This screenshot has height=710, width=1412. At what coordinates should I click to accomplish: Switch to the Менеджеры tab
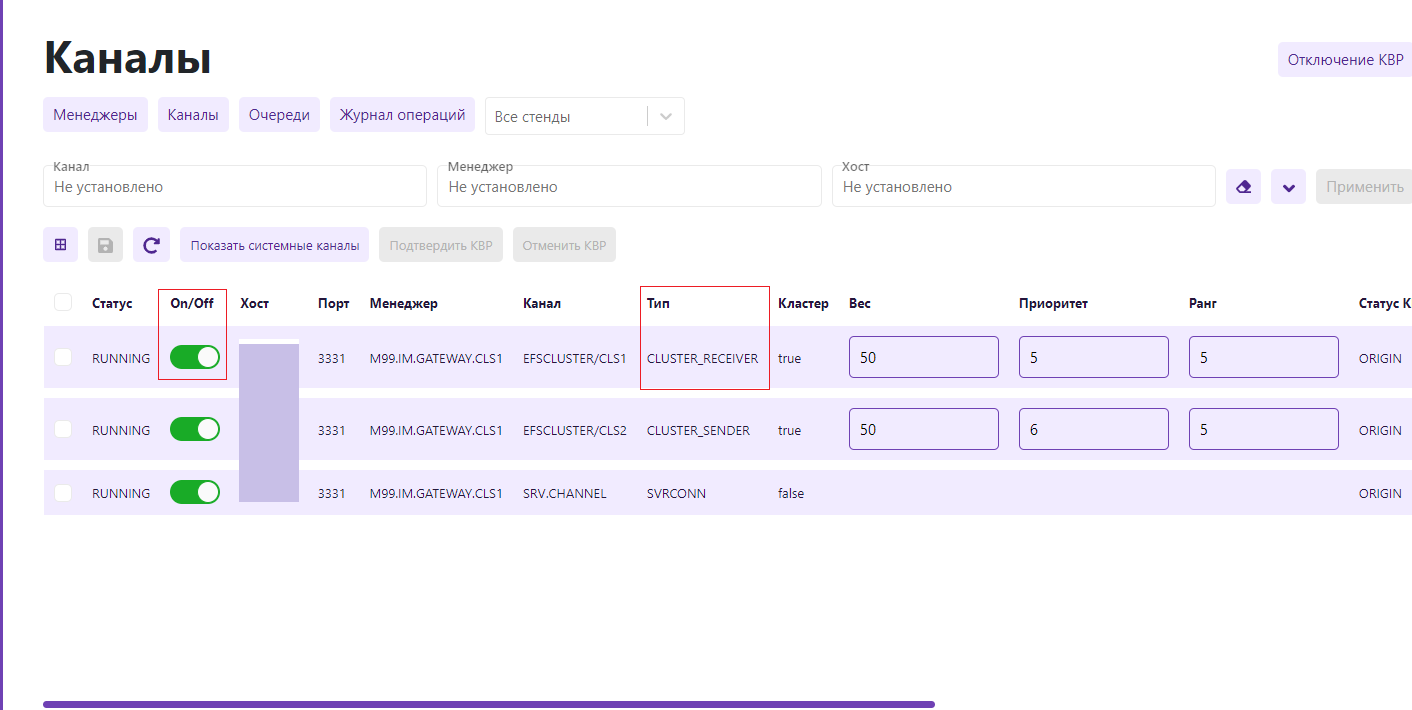pyautogui.click(x=95, y=115)
